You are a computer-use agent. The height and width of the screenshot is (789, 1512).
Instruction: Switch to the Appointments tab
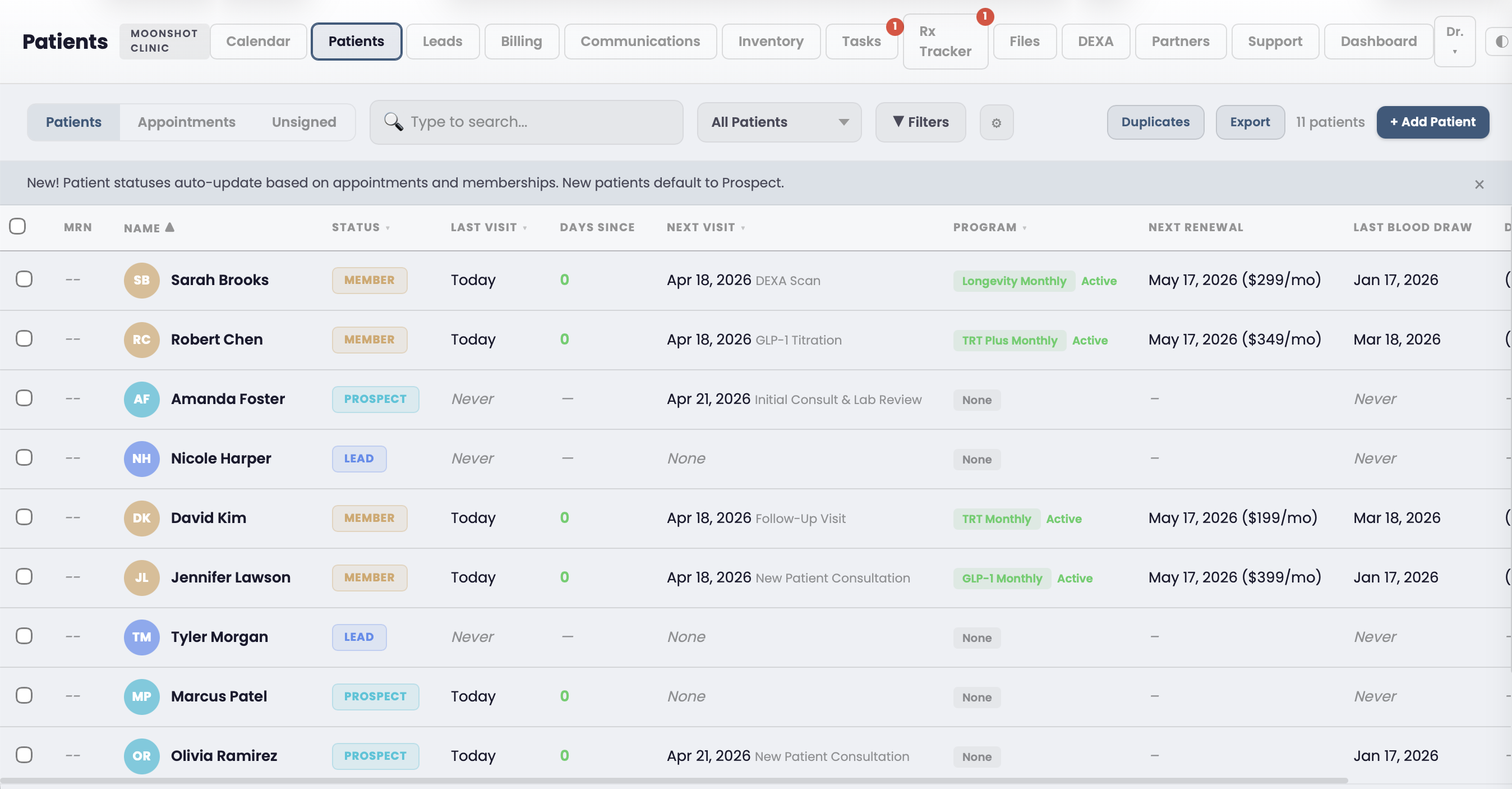186,122
